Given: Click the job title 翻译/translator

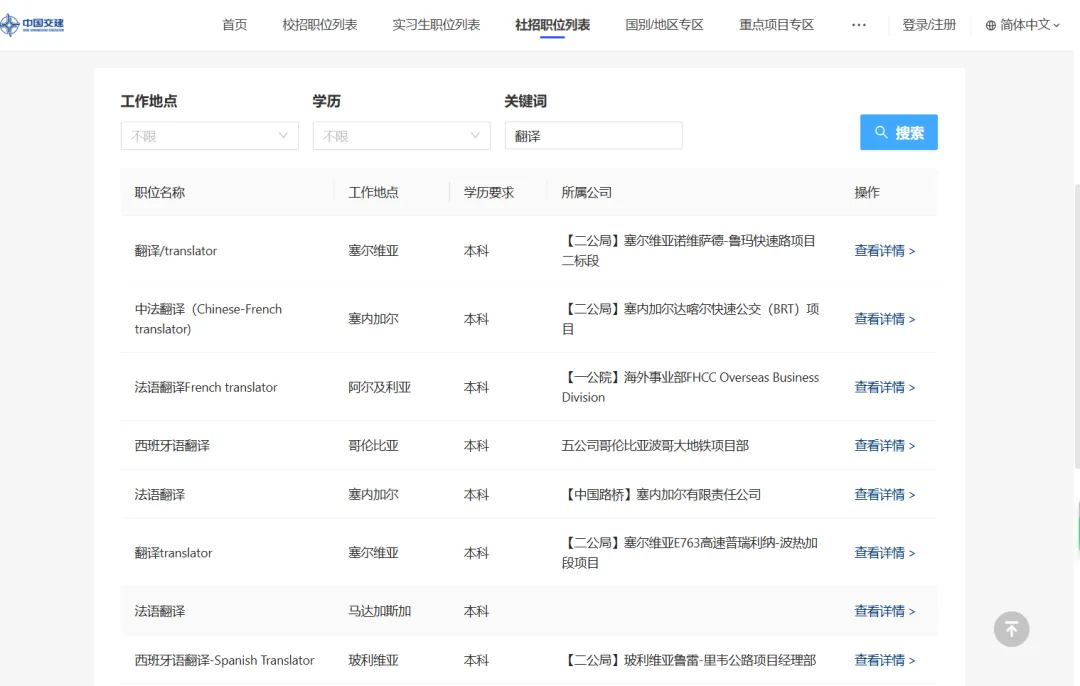Looking at the screenshot, I should click(176, 251).
